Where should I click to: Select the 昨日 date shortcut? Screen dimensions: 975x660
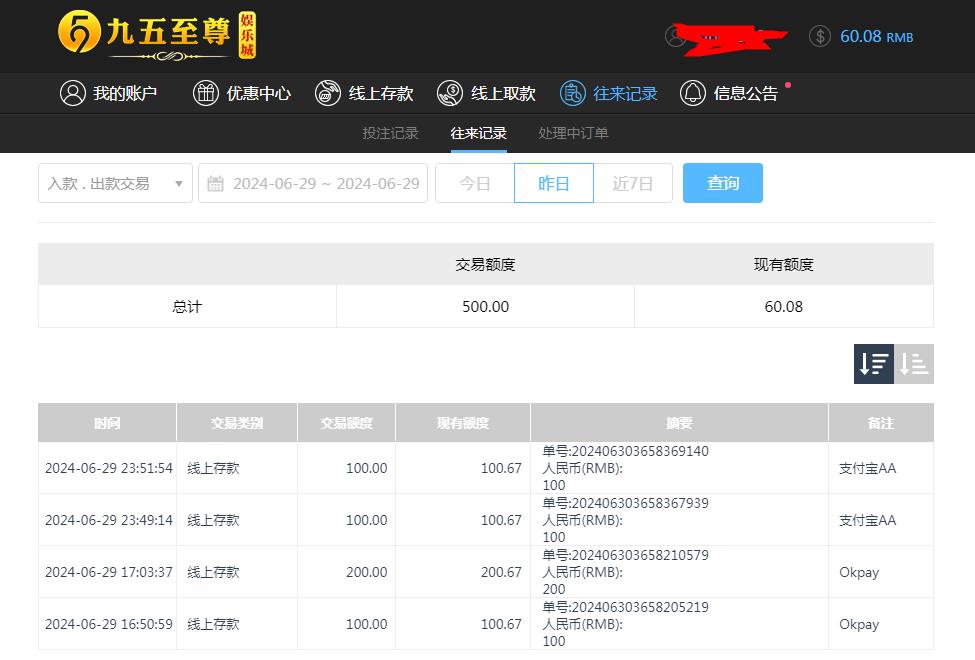click(553, 183)
